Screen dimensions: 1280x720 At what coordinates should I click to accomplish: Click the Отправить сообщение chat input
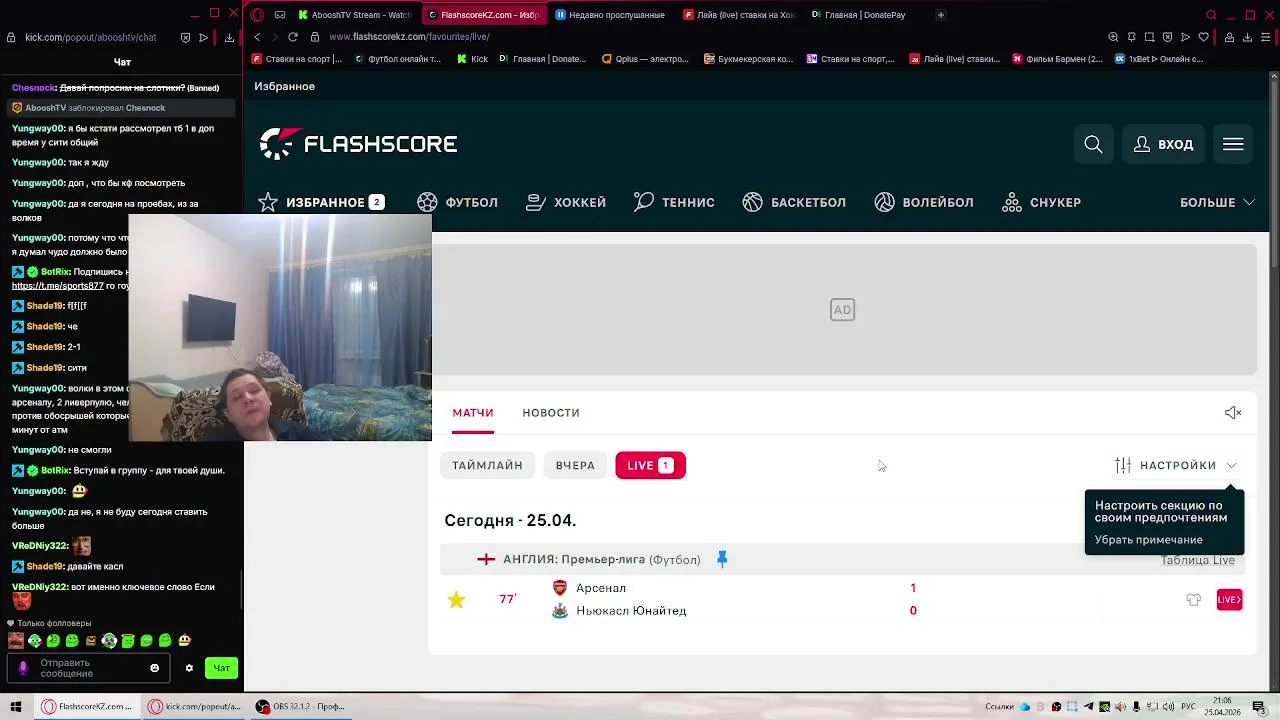(x=90, y=668)
